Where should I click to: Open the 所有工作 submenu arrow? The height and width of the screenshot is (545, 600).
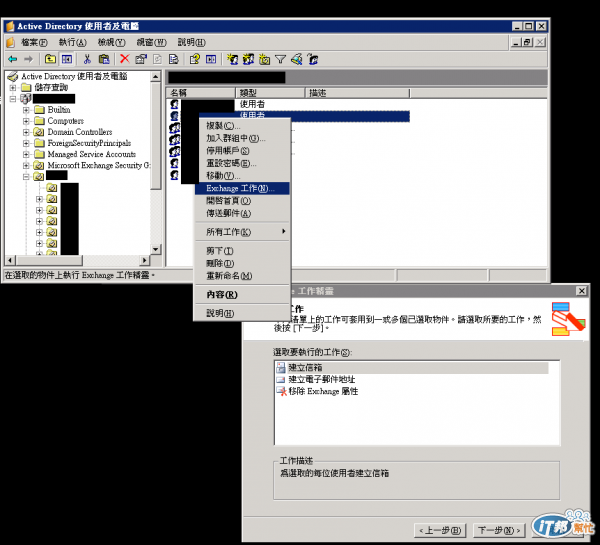click(284, 231)
